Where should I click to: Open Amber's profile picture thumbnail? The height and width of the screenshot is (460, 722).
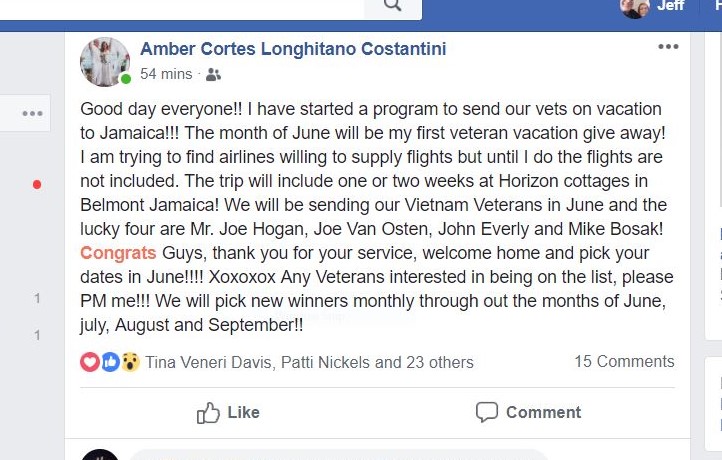pyautogui.click(x=105, y=62)
